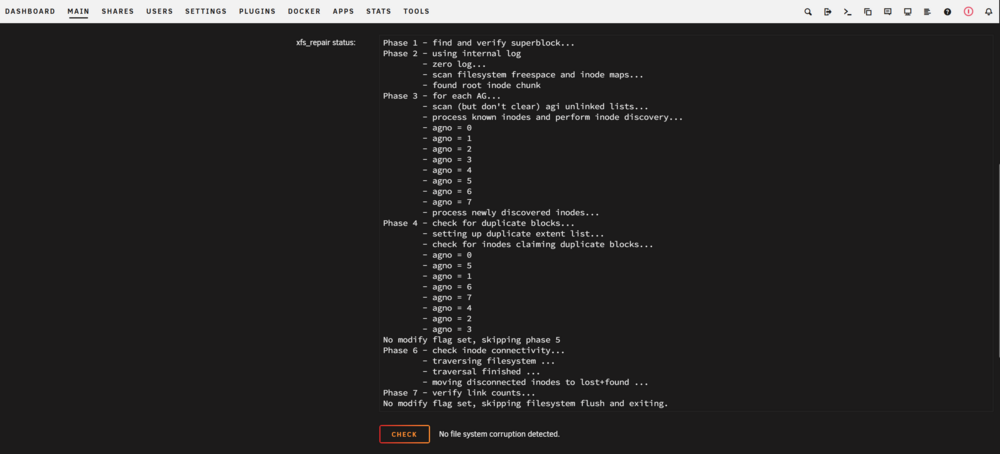Click 'Phase 2 - using internal log' line
Viewport: 1000px width, 454px height.
(452, 54)
